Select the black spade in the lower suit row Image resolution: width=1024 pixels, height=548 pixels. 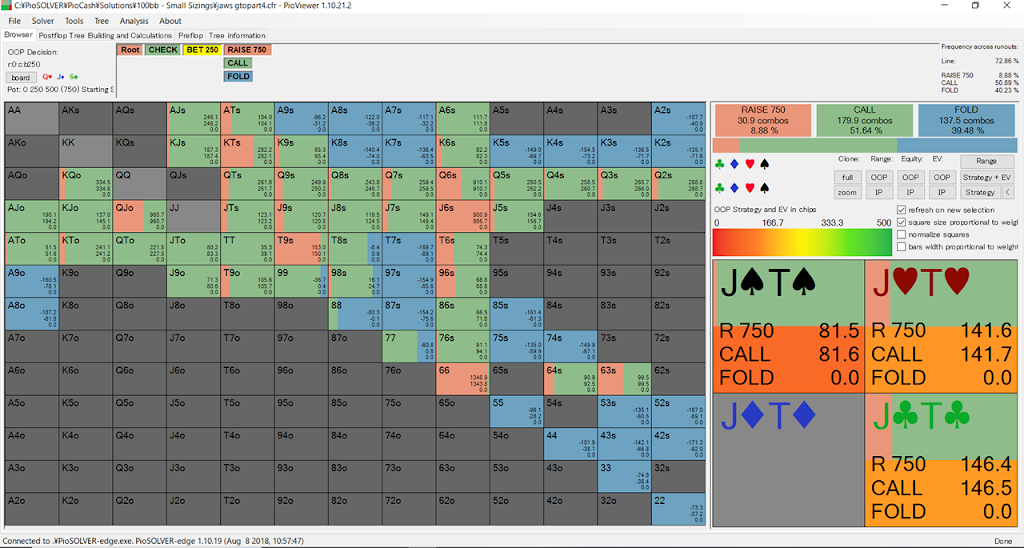(765, 188)
